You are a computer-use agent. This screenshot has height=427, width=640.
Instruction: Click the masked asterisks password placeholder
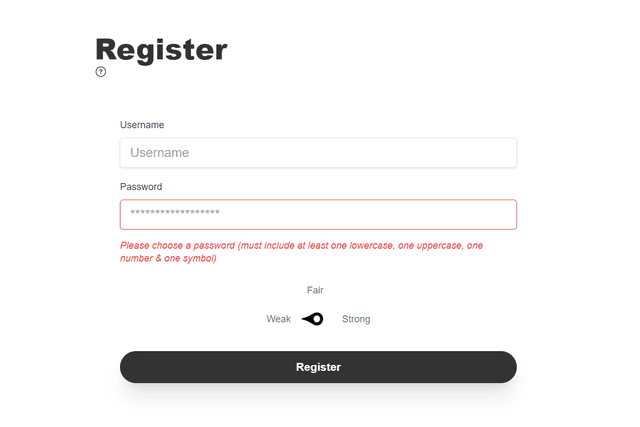tap(175, 214)
